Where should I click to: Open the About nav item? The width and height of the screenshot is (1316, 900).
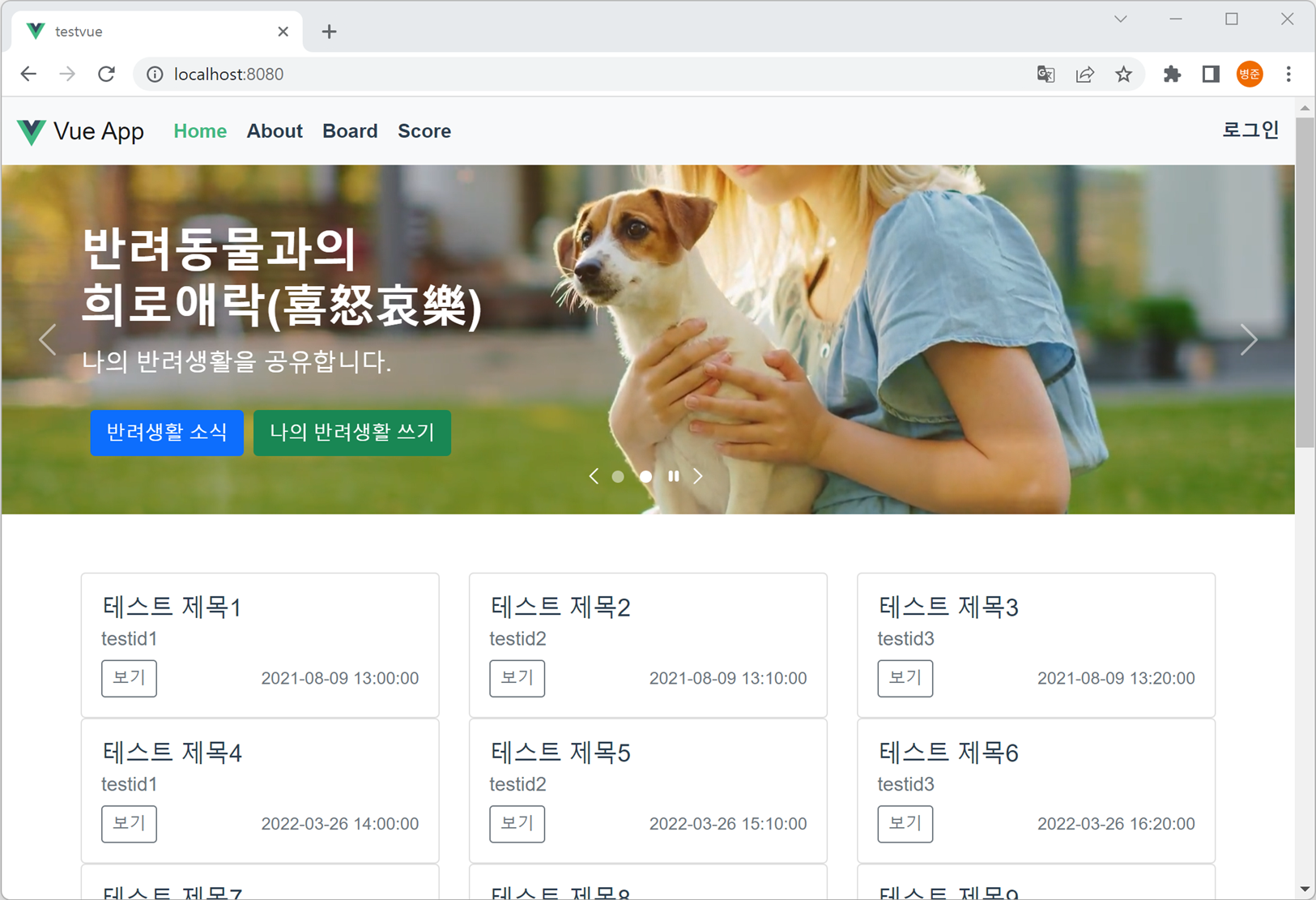click(275, 131)
